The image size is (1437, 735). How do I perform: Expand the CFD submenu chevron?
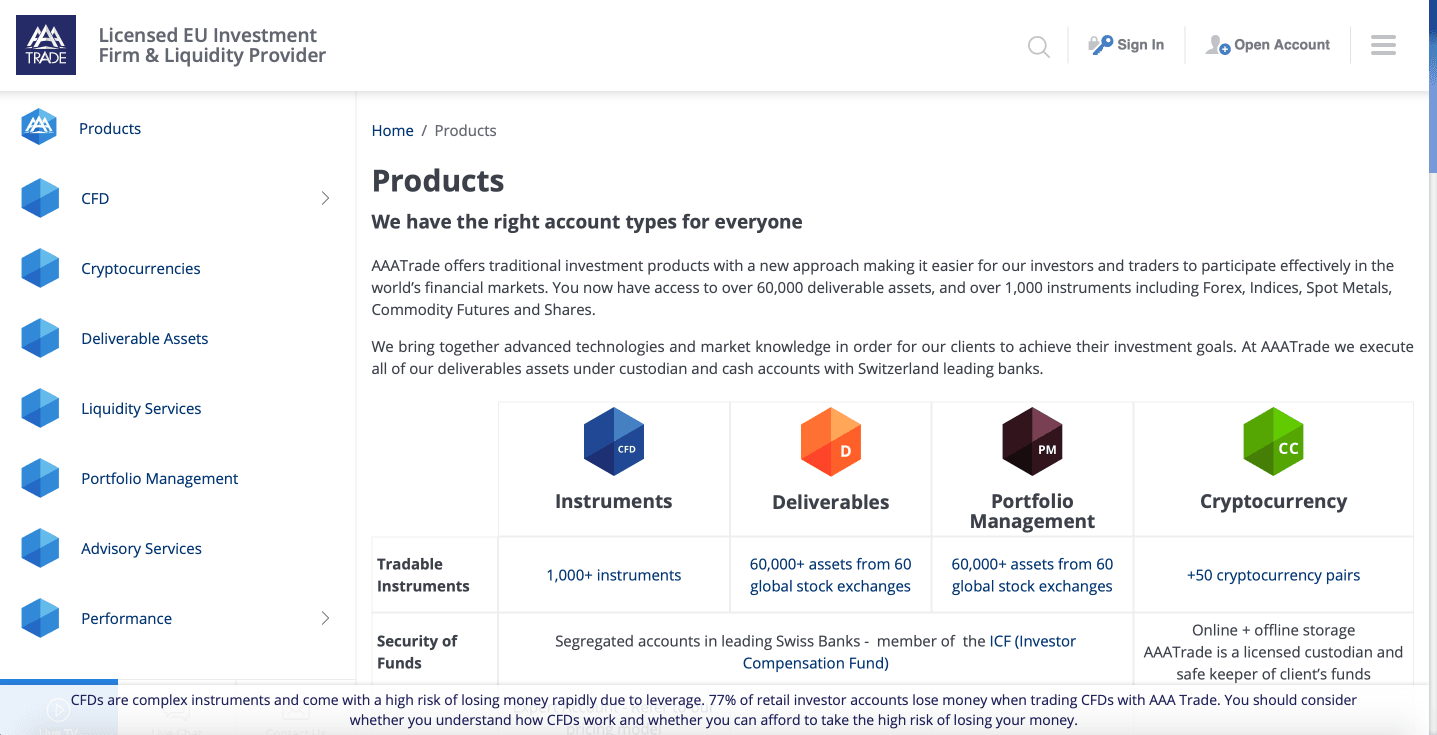(x=325, y=198)
